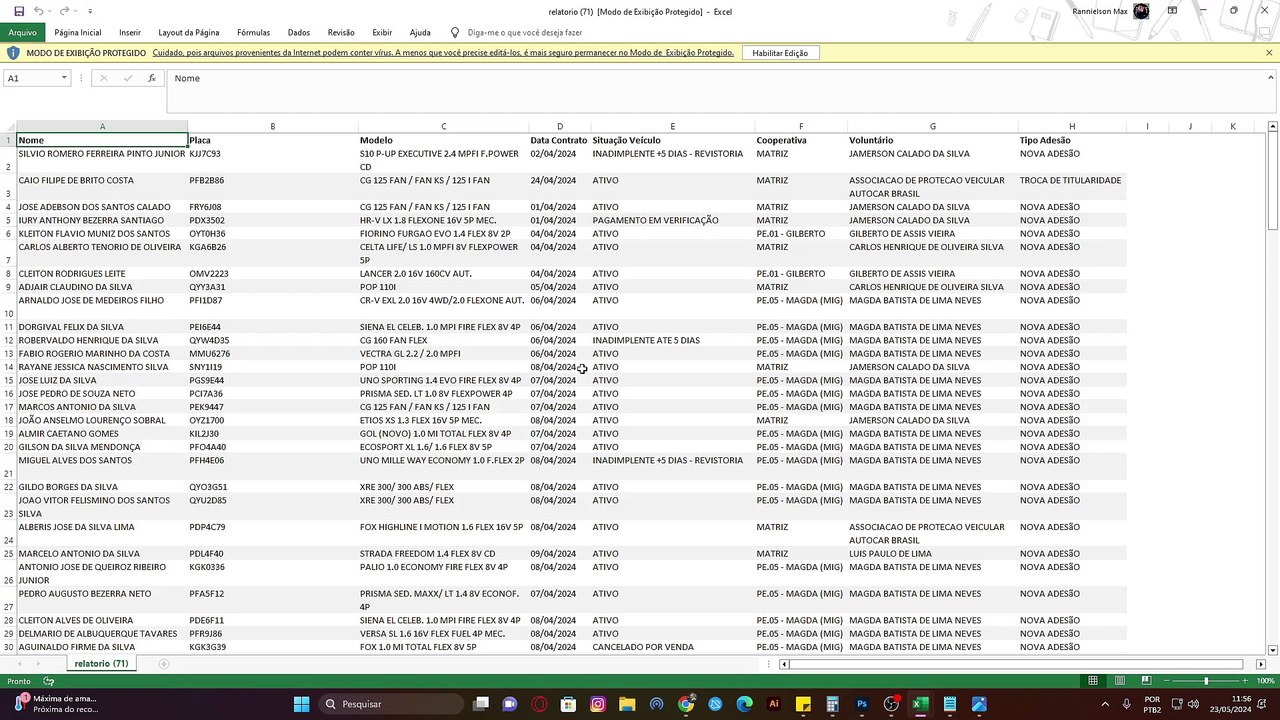Select the 'Tipo Adesão' header cell
Viewport: 1280px width, 720px height.
pos(1071,141)
